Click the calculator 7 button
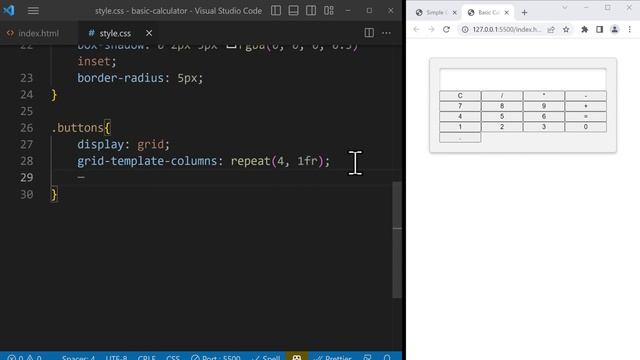Viewport: 640px width, 360px height. coord(460,106)
